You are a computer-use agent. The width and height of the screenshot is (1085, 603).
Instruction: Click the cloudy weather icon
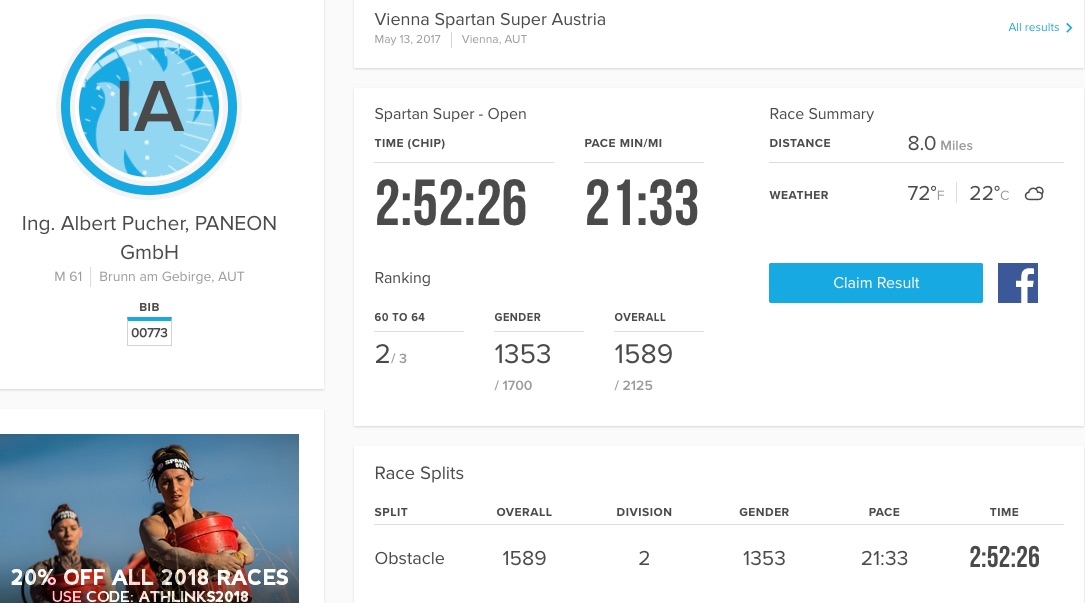click(x=1034, y=194)
